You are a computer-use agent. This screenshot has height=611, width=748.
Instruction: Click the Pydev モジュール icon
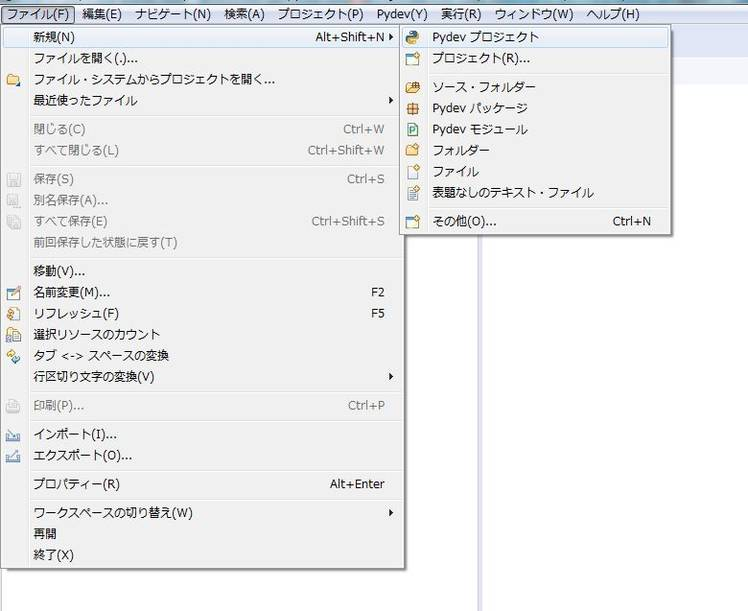(x=413, y=130)
